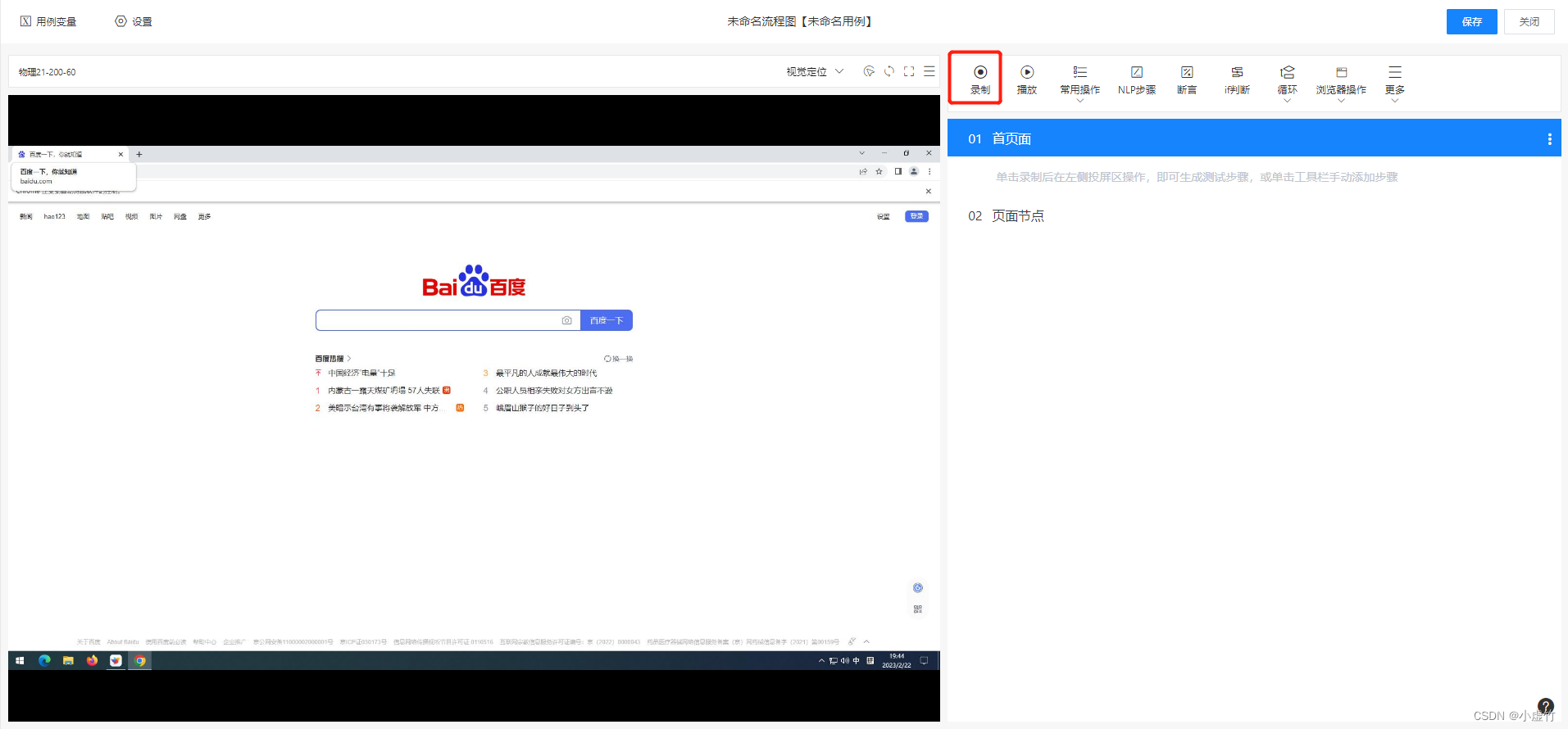The image size is (1568, 729).
Task: Open Firefox from the taskbar
Action: (92, 661)
